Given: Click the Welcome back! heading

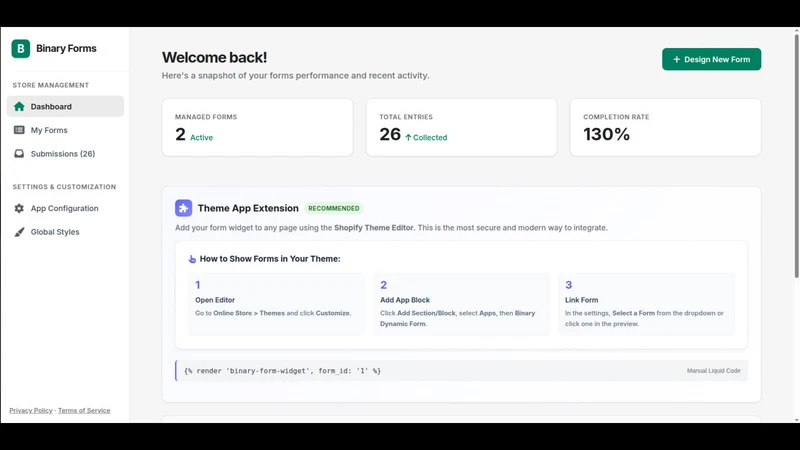Looking at the screenshot, I should pos(214,58).
